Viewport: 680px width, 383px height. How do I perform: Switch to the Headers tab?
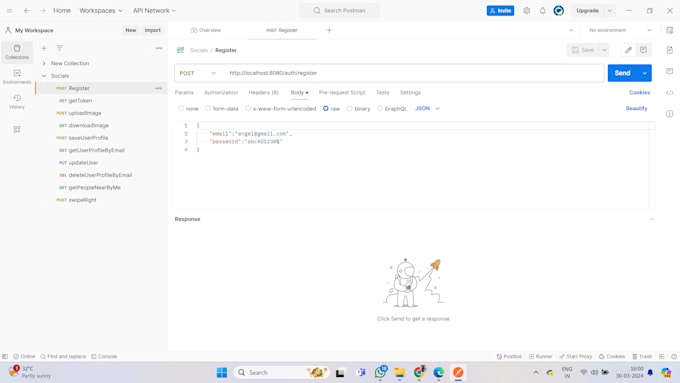263,92
